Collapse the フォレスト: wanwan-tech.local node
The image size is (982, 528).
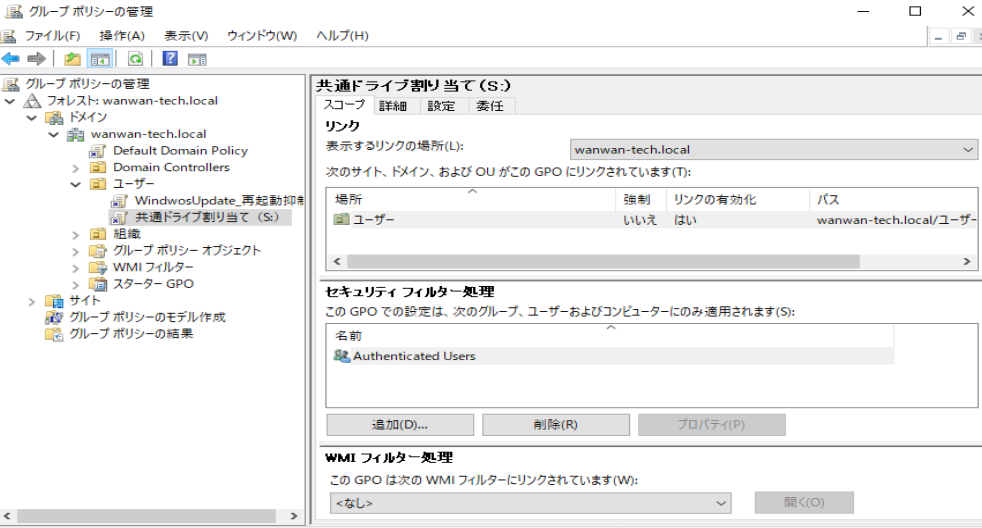(9, 101)
